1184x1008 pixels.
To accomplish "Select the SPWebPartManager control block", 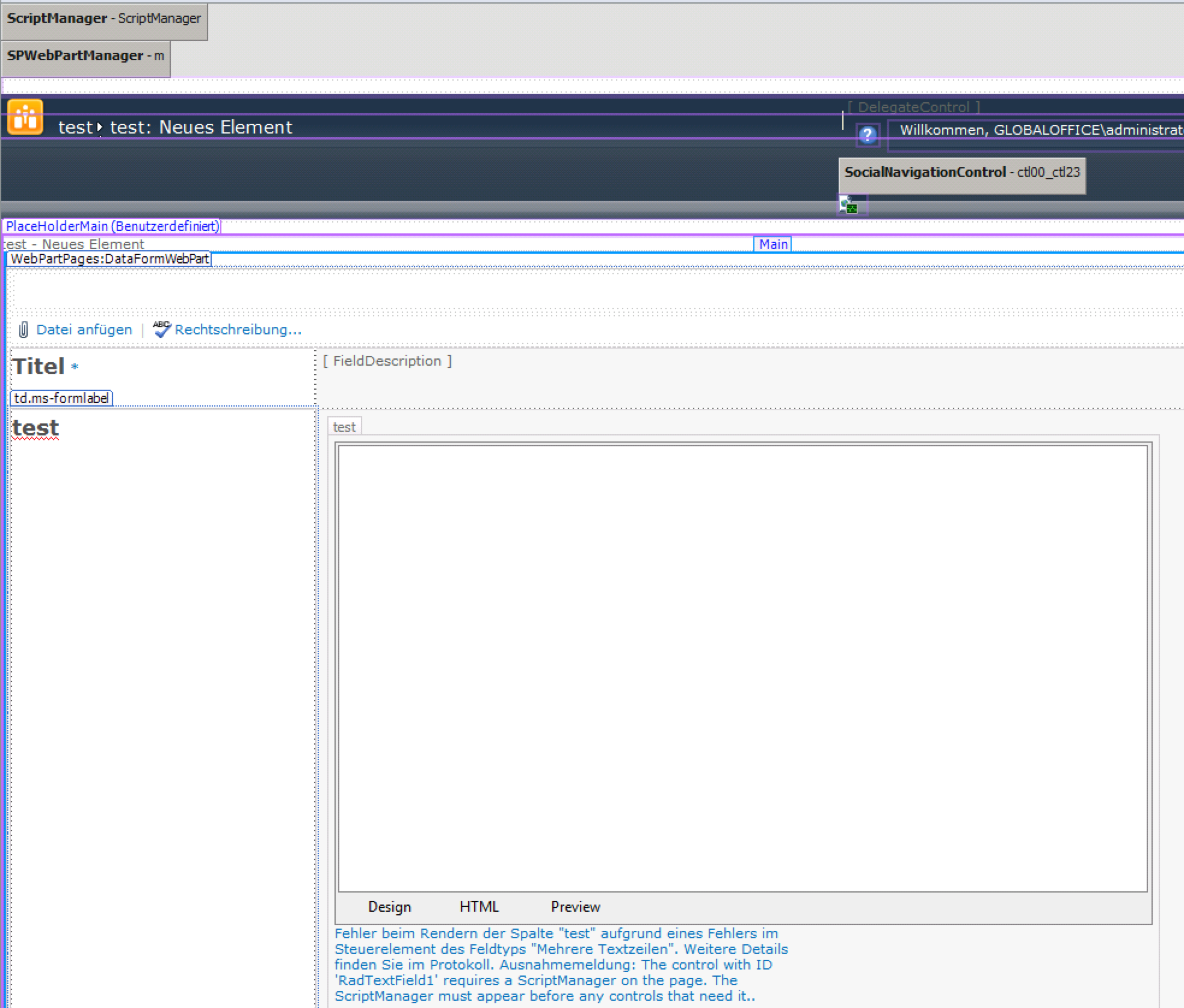I will pos(85,57).
